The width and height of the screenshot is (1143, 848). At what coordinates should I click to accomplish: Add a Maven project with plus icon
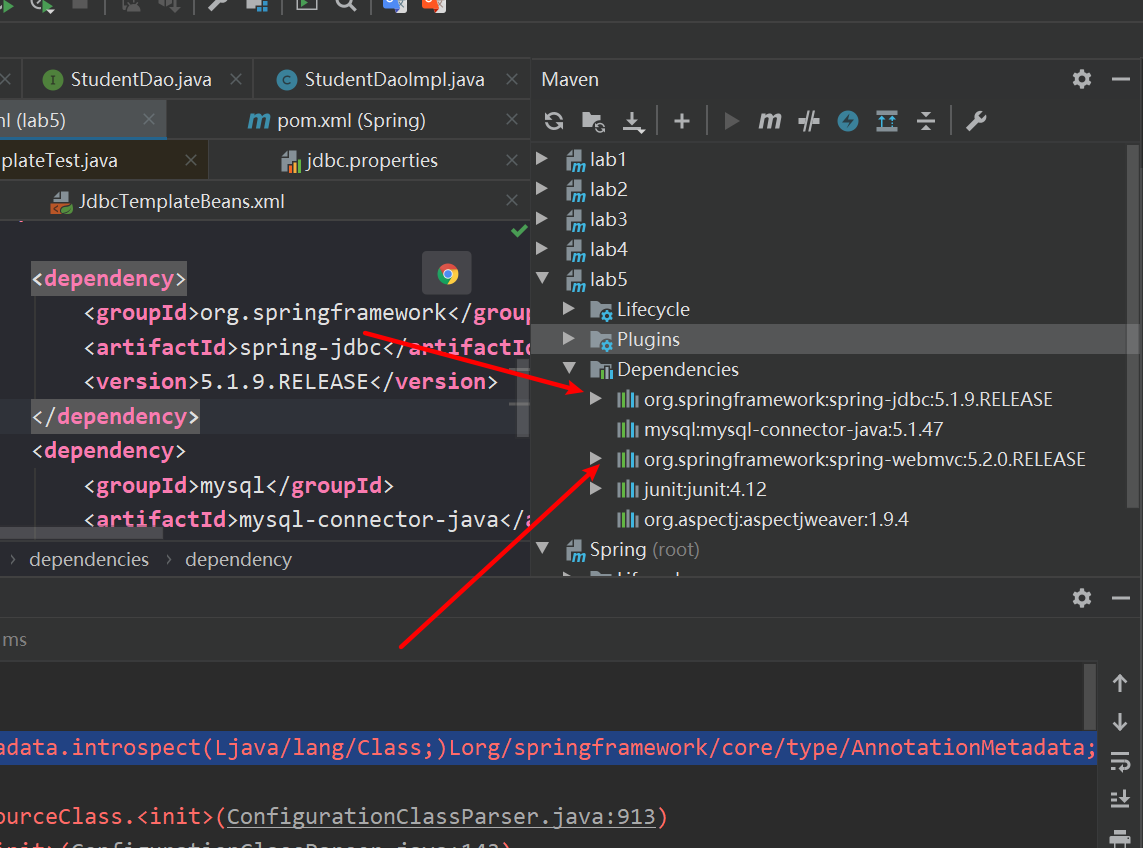pos(682,121)
